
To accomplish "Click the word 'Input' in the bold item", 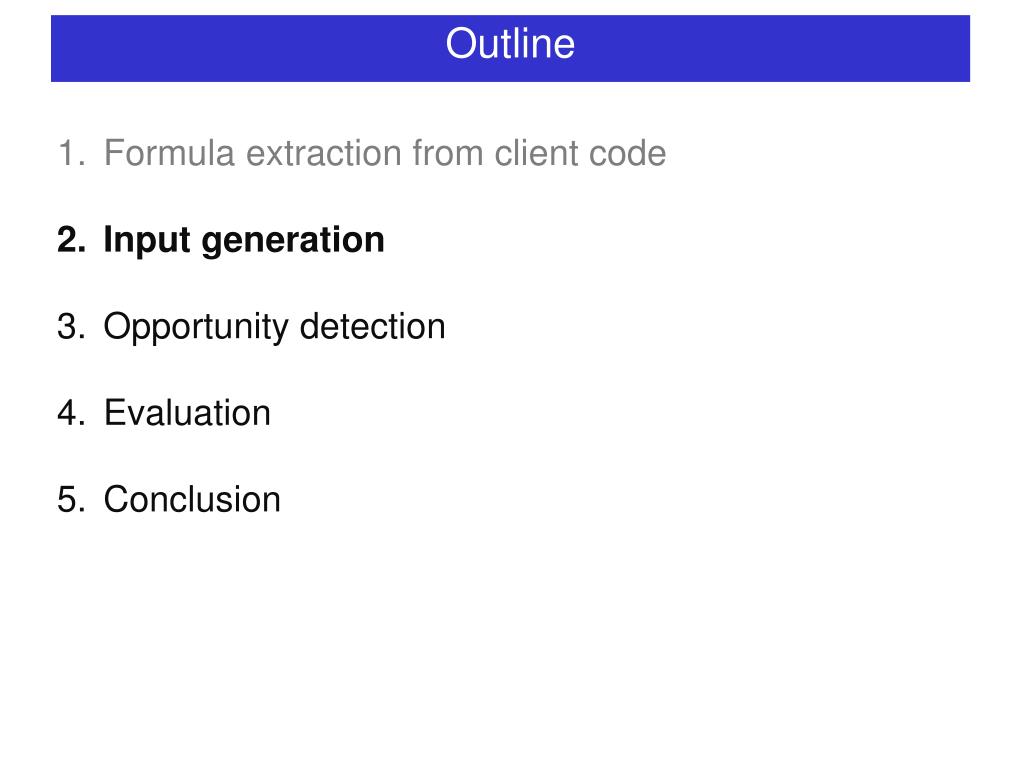I will 147,241.
